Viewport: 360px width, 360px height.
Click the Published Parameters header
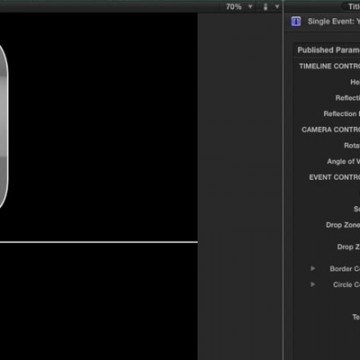[x=328, y=50]
